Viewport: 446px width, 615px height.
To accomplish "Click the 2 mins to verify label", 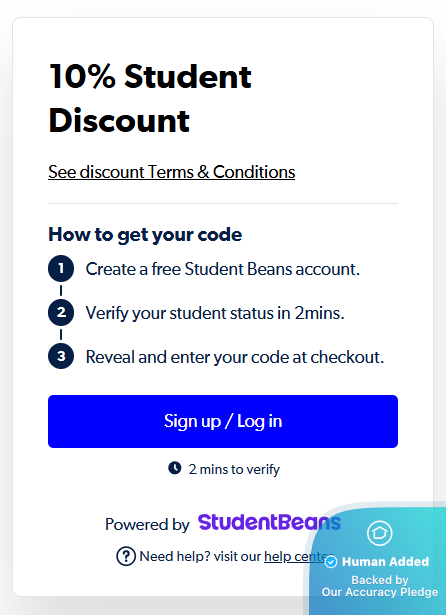I will click(x=234, y=469).
